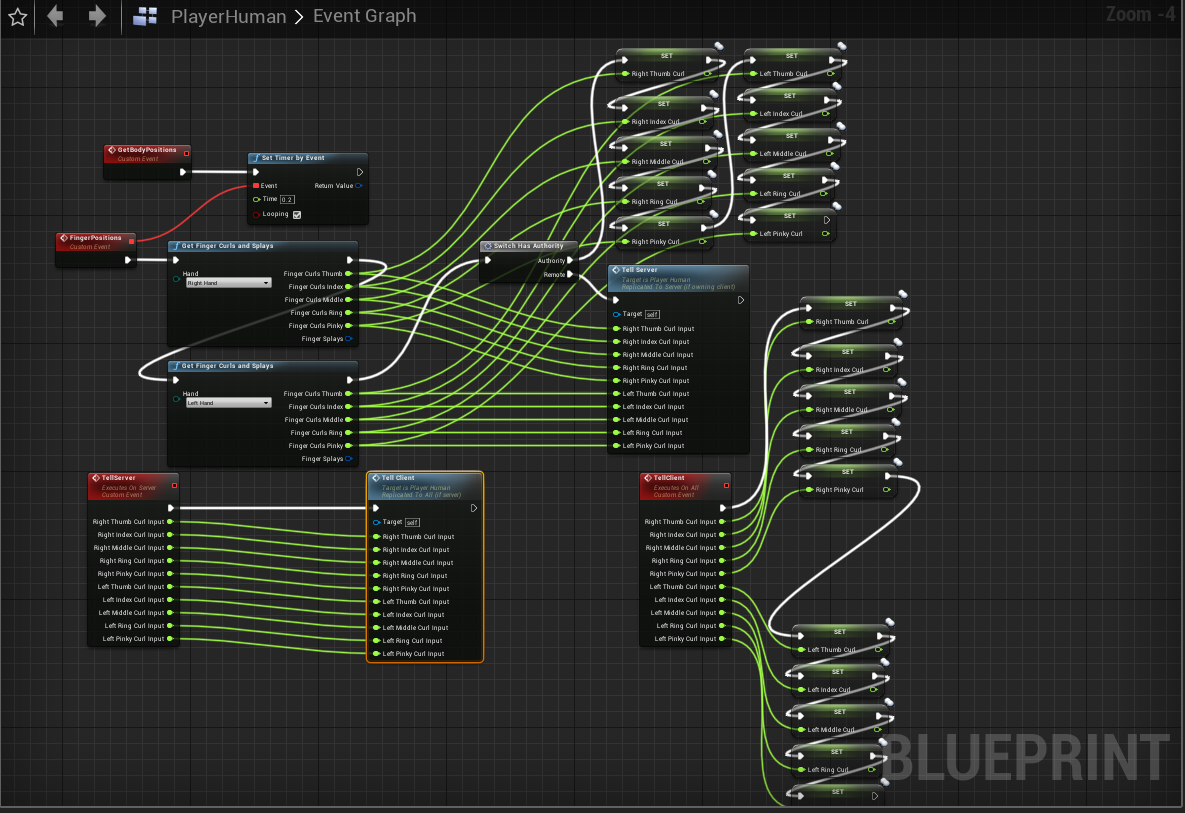Screen dimensions: 1185x813
Task: Click the self Target field on Tell Server
Action: (x=651, y=313)
